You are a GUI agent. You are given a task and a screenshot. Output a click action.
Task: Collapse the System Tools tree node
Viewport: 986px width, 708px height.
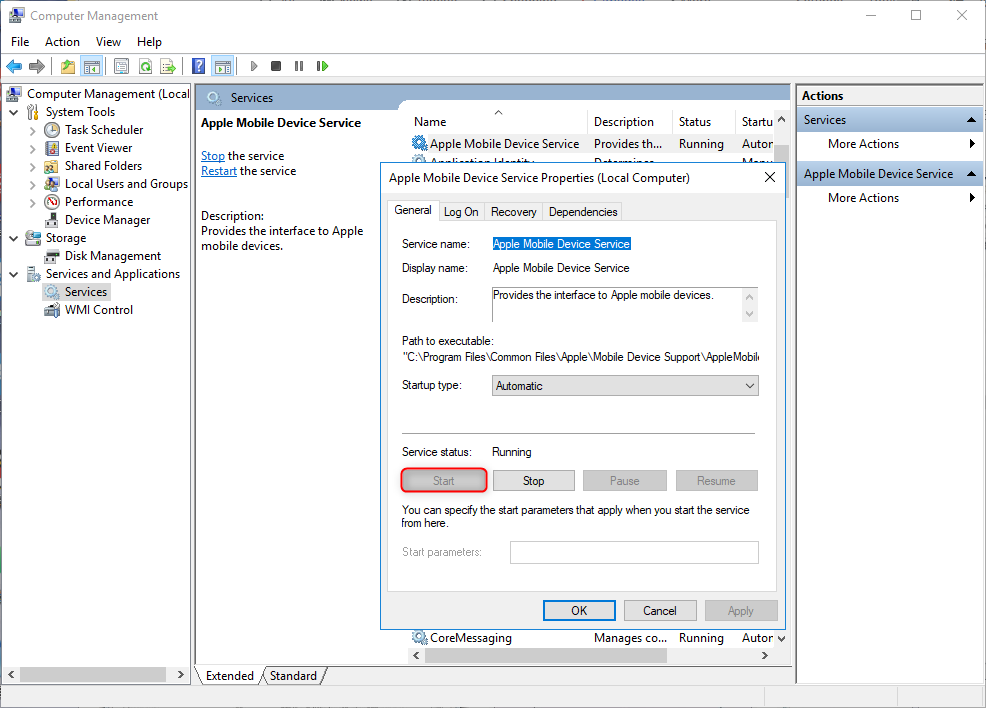[x=14, y=112]
